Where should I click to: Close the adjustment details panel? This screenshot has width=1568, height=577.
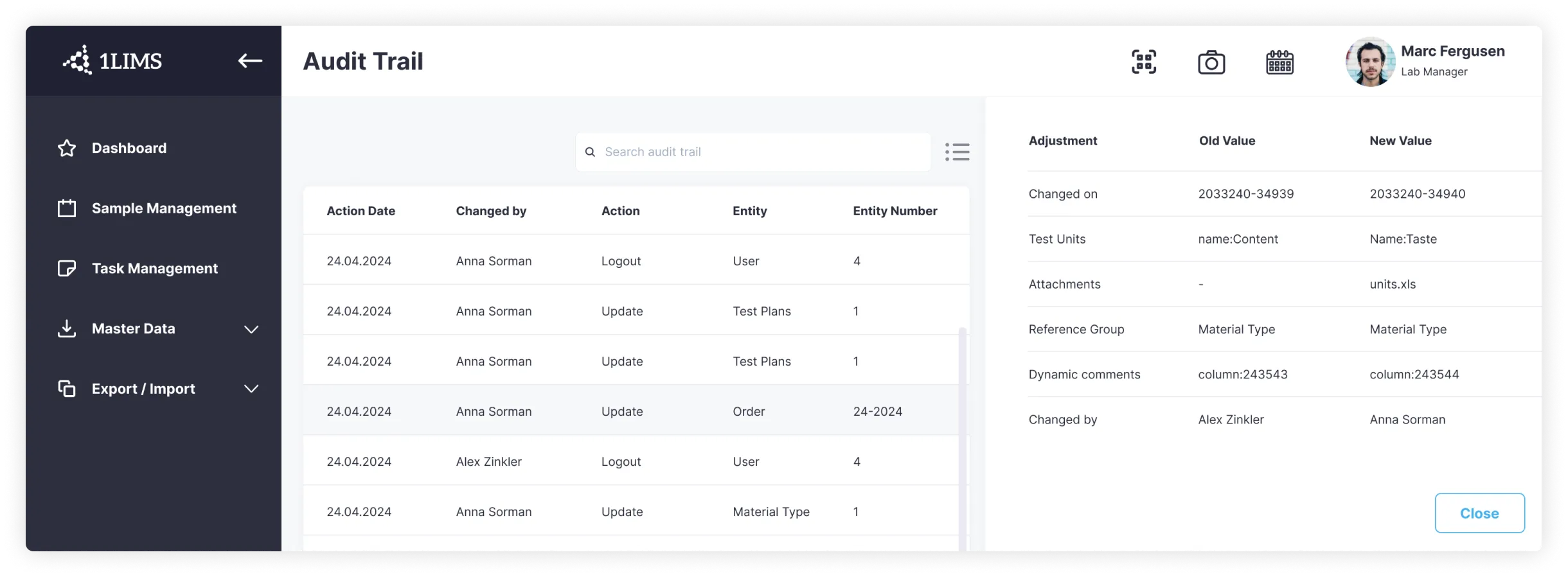[1479, 513]
